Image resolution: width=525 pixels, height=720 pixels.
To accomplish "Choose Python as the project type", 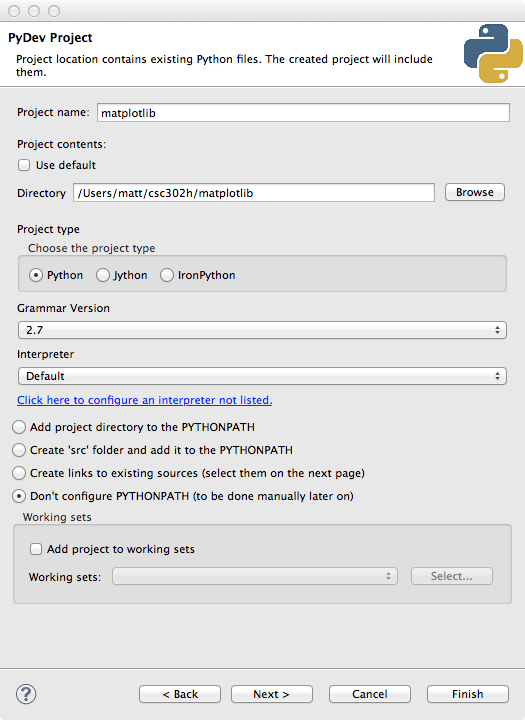I will pyautogui.click(x=36, y=275).
